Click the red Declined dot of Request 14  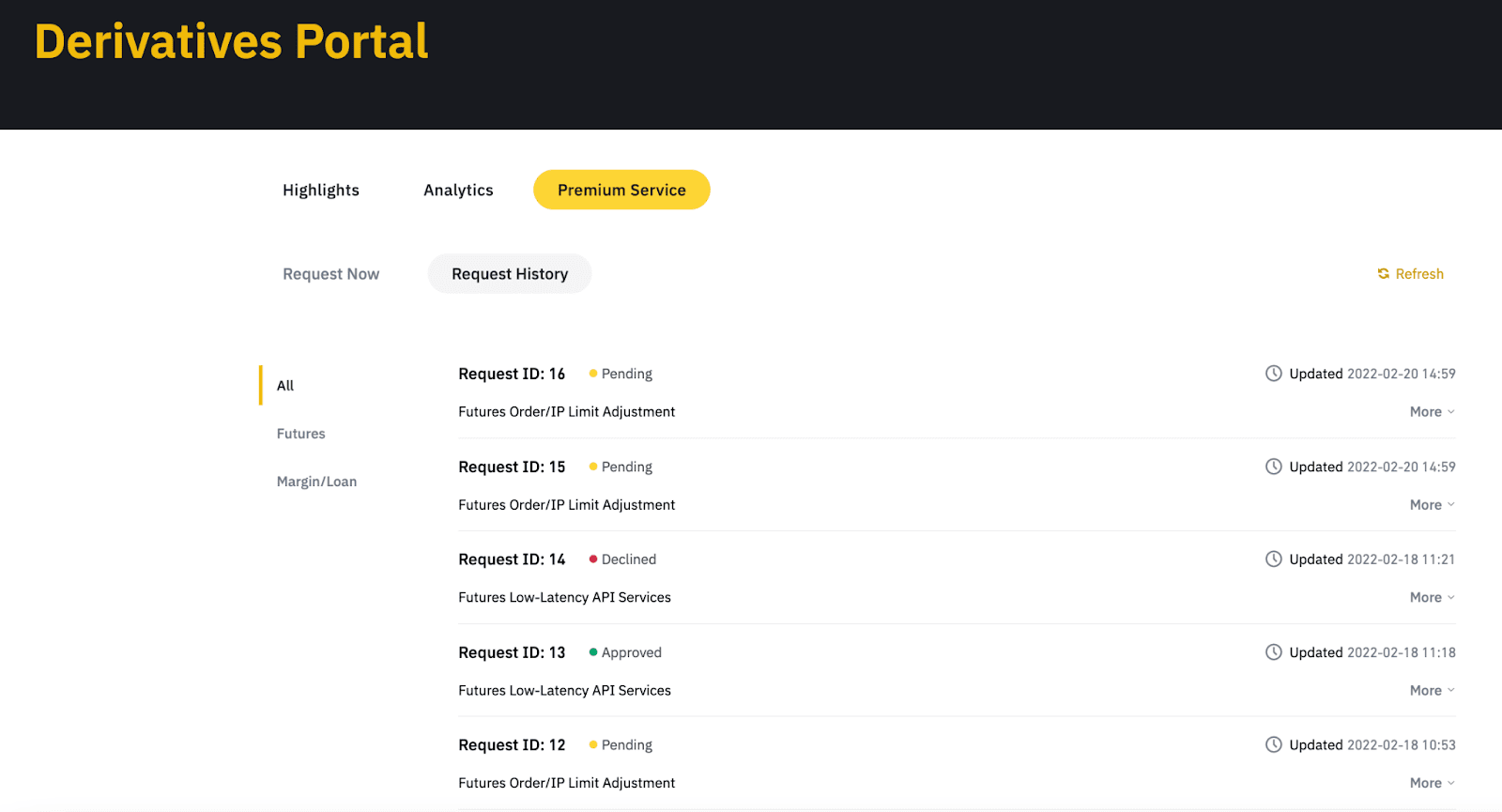(x=593, y=559)
